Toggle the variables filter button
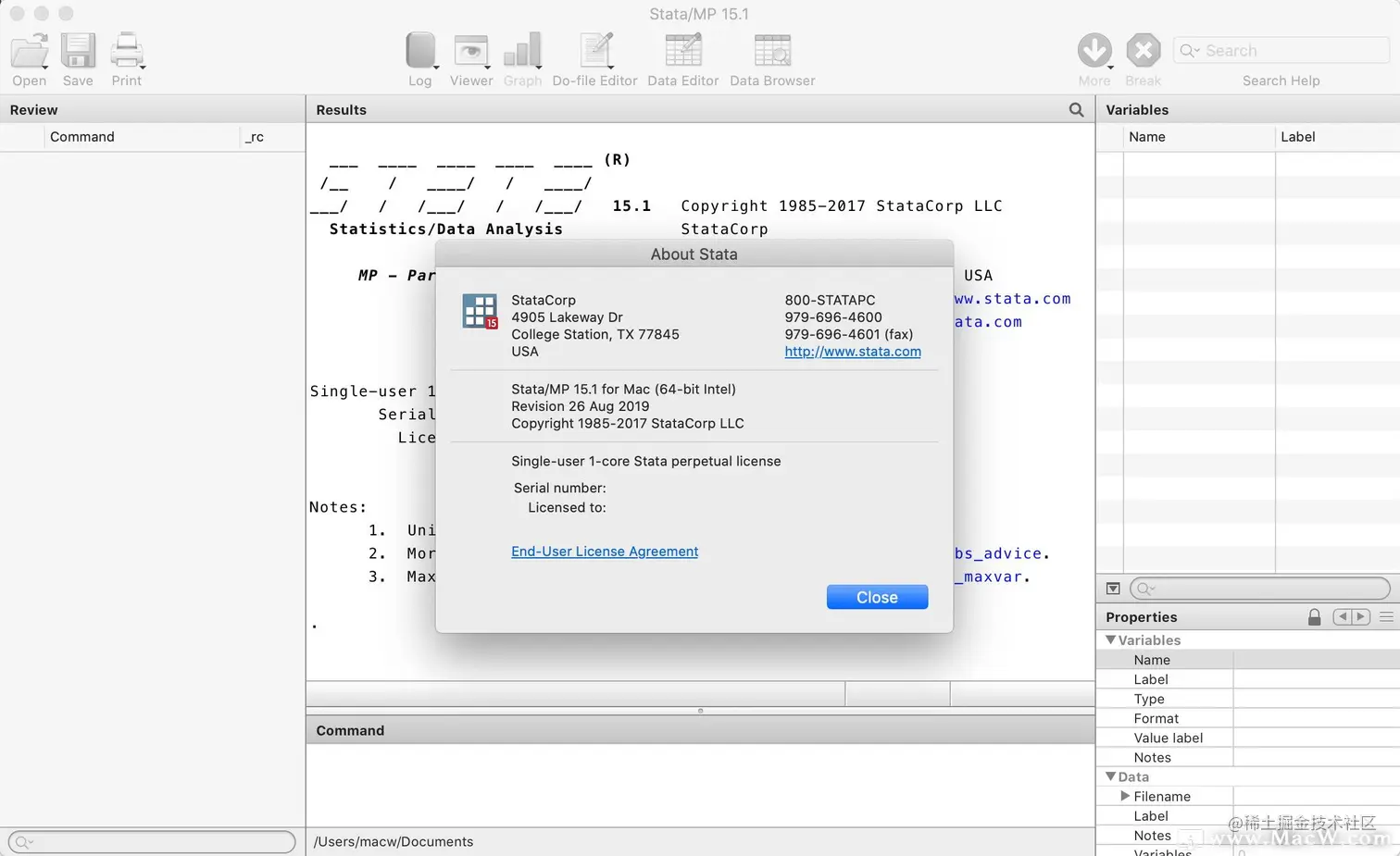The width and height of the screenshot is (1400, 856). [x=1112, y=589]
